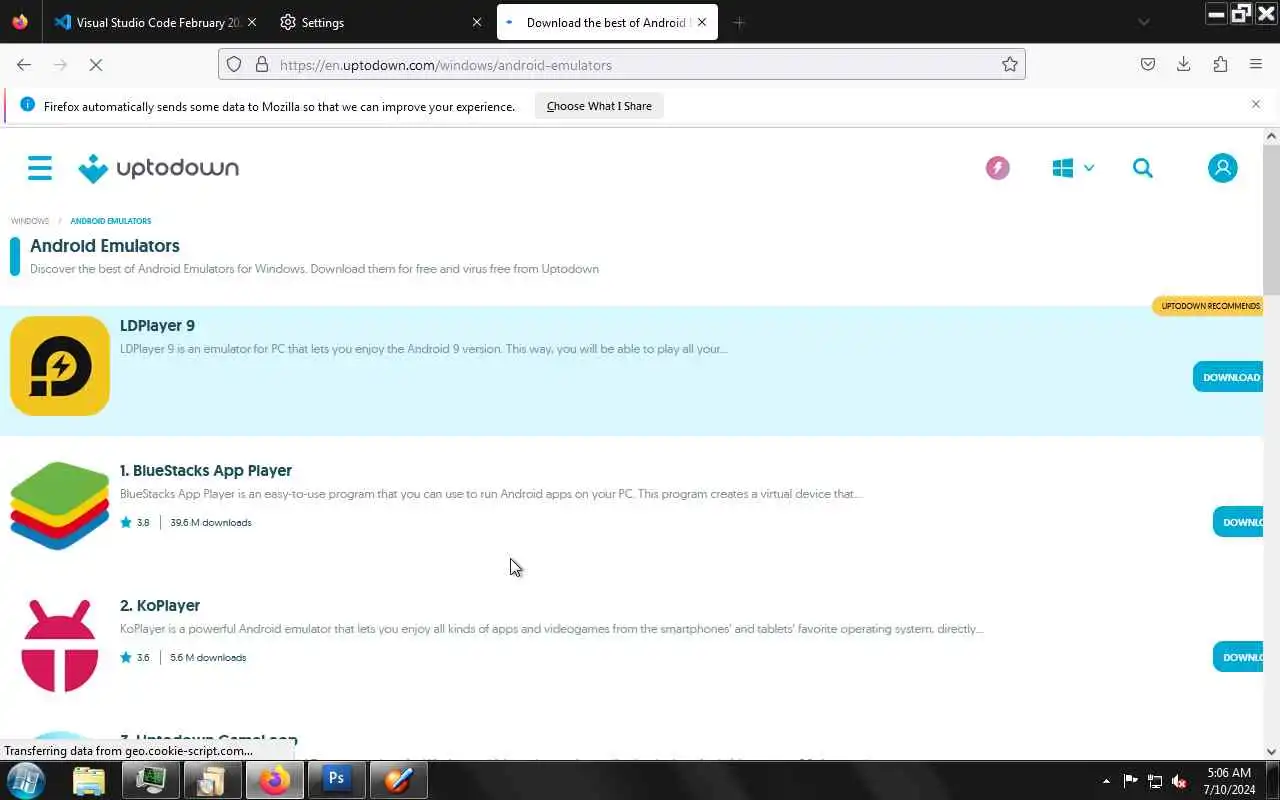Expand the Windows platform selector
This screenshot has width=1280, height=800.
(1073, 168)
